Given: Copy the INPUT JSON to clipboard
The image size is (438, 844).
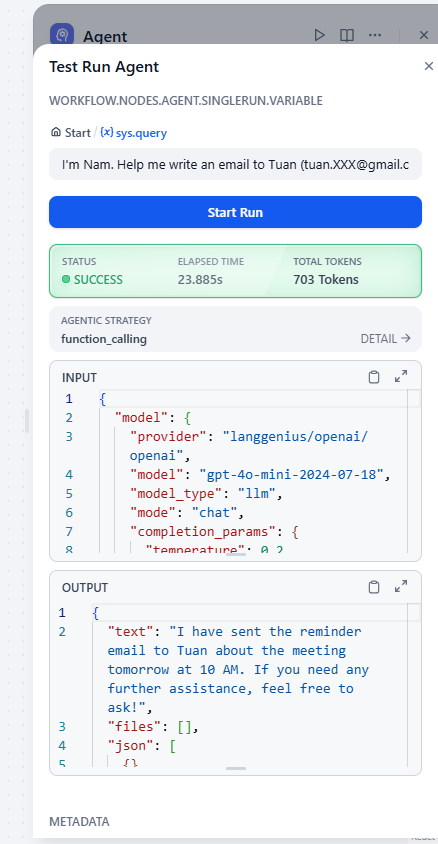Looking at the screenshot, I should pos(374,377).
